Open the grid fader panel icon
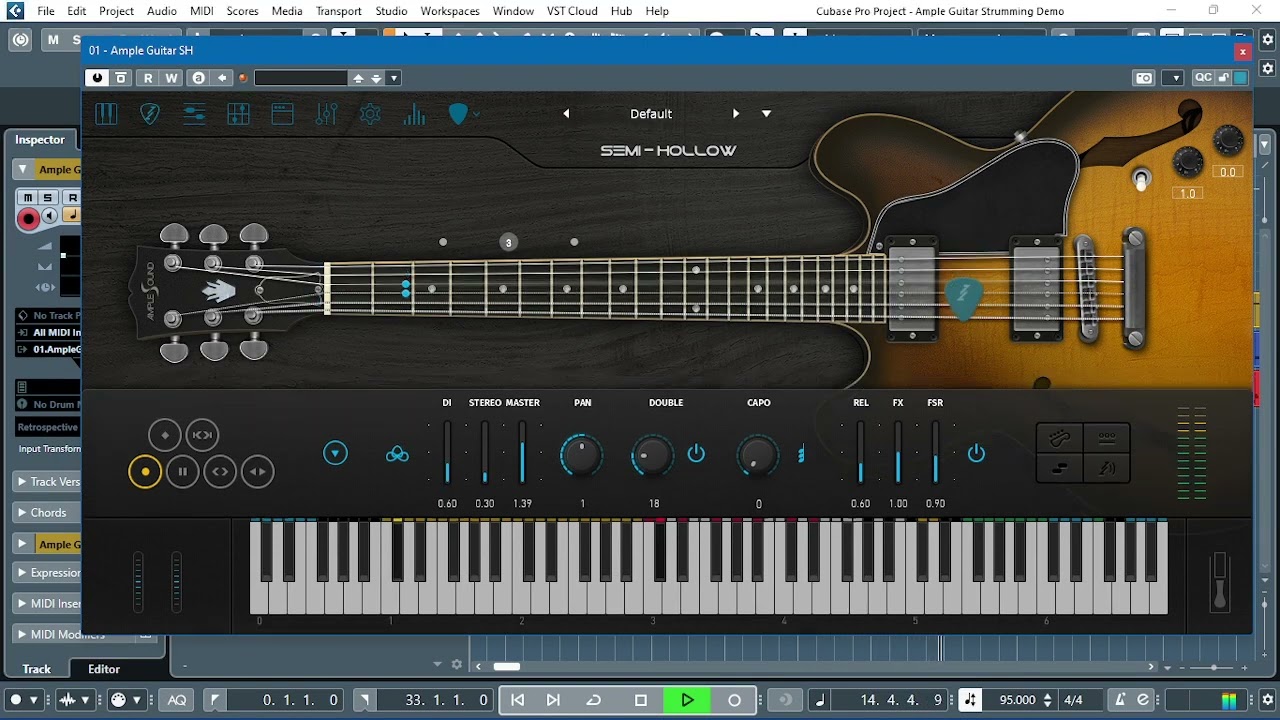Image resolution: width=1280 pixels, height=720 pixels. coord(238,114)
